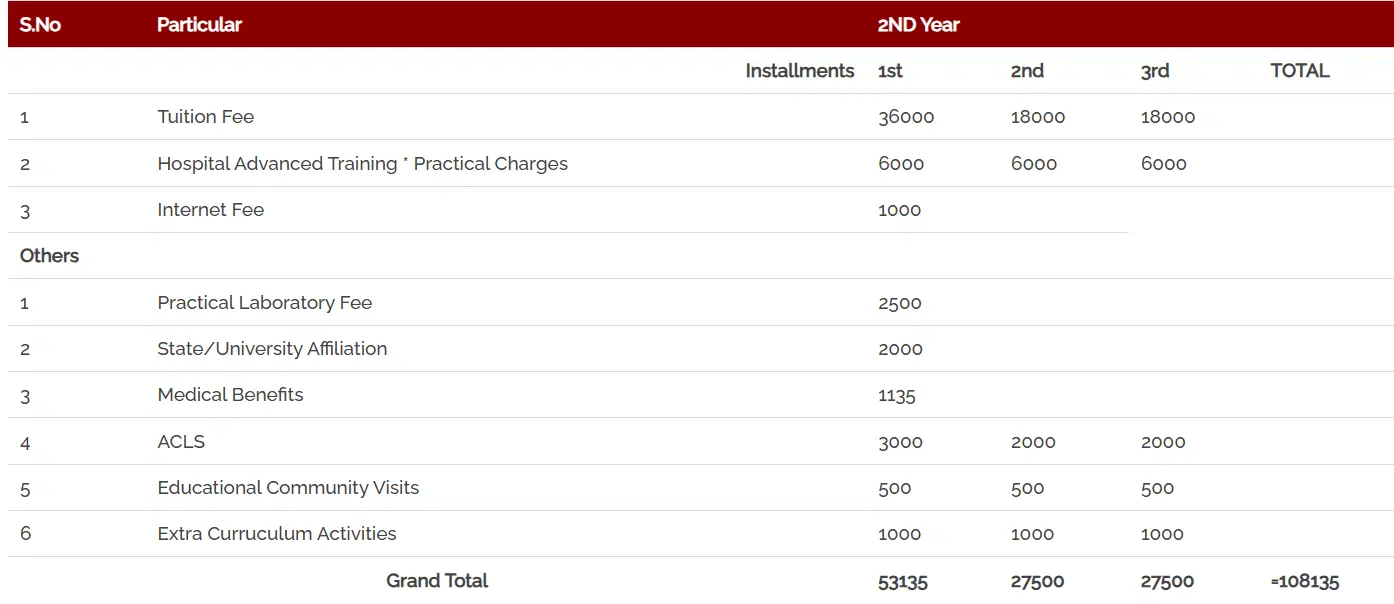The height and width of the screenshot is (604, 1394).
Task: Select Hospital Advanced Training Practical Charges text
Action: [362, 164]
